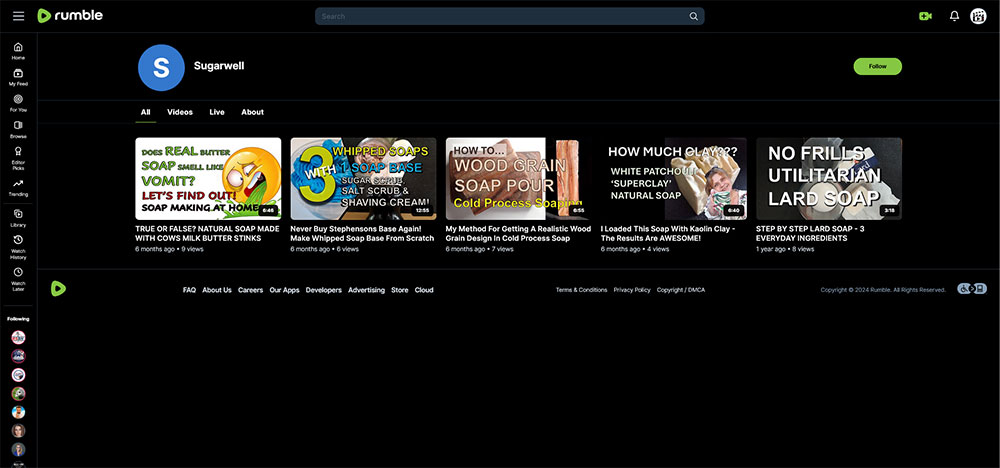
Task: Open seventh followed channel avatar
Action: click(18, 450)
